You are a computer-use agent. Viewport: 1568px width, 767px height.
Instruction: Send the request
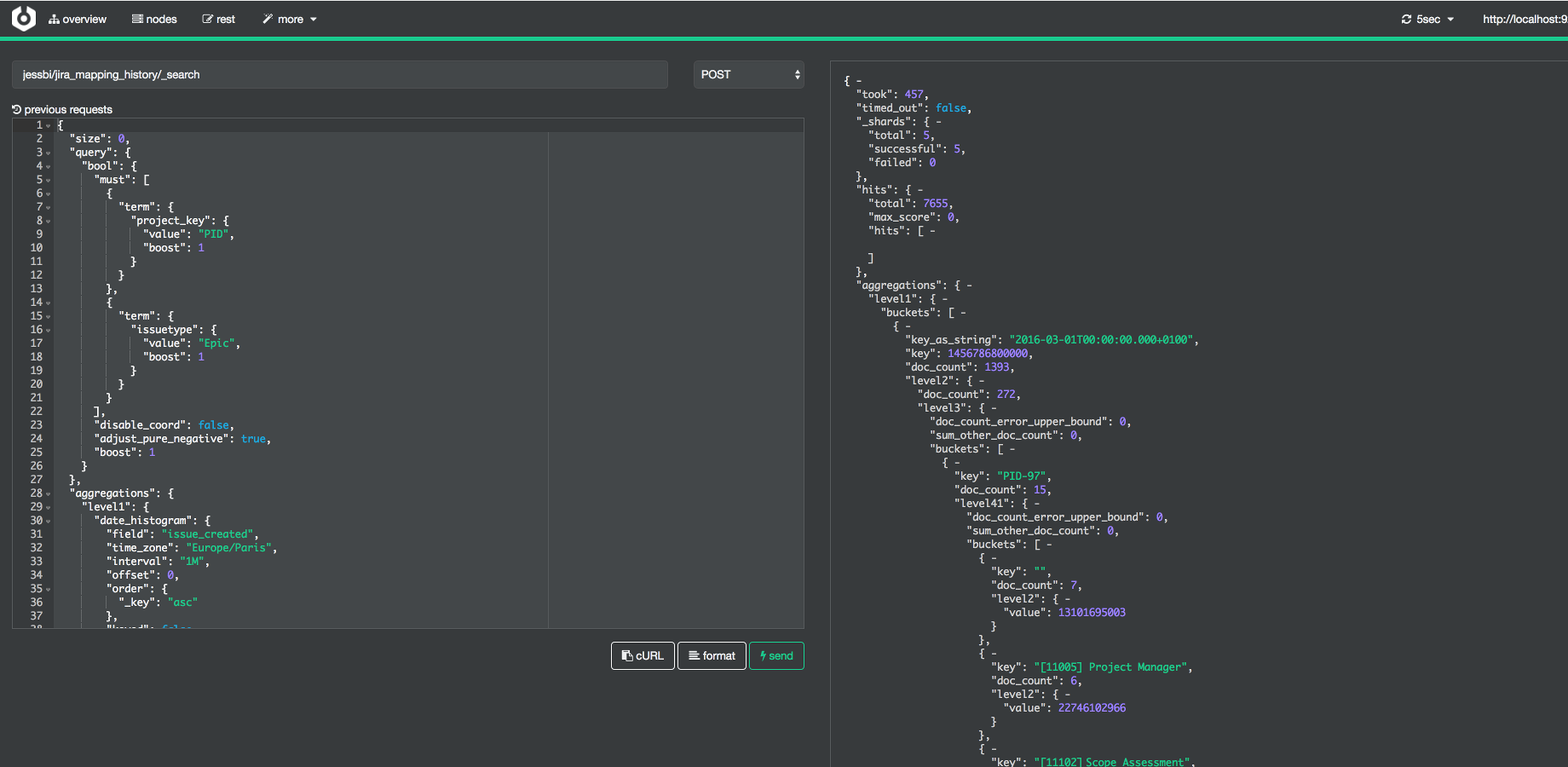tap(776, 655)
